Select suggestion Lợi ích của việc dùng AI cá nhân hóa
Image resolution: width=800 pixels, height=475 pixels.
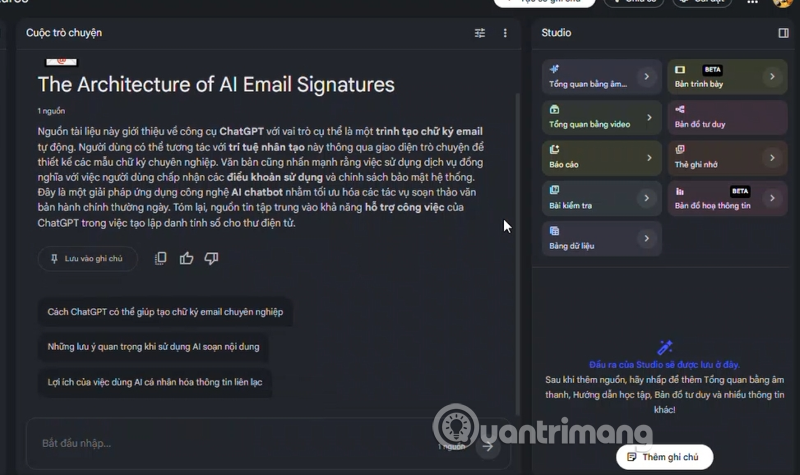[155, 382]
